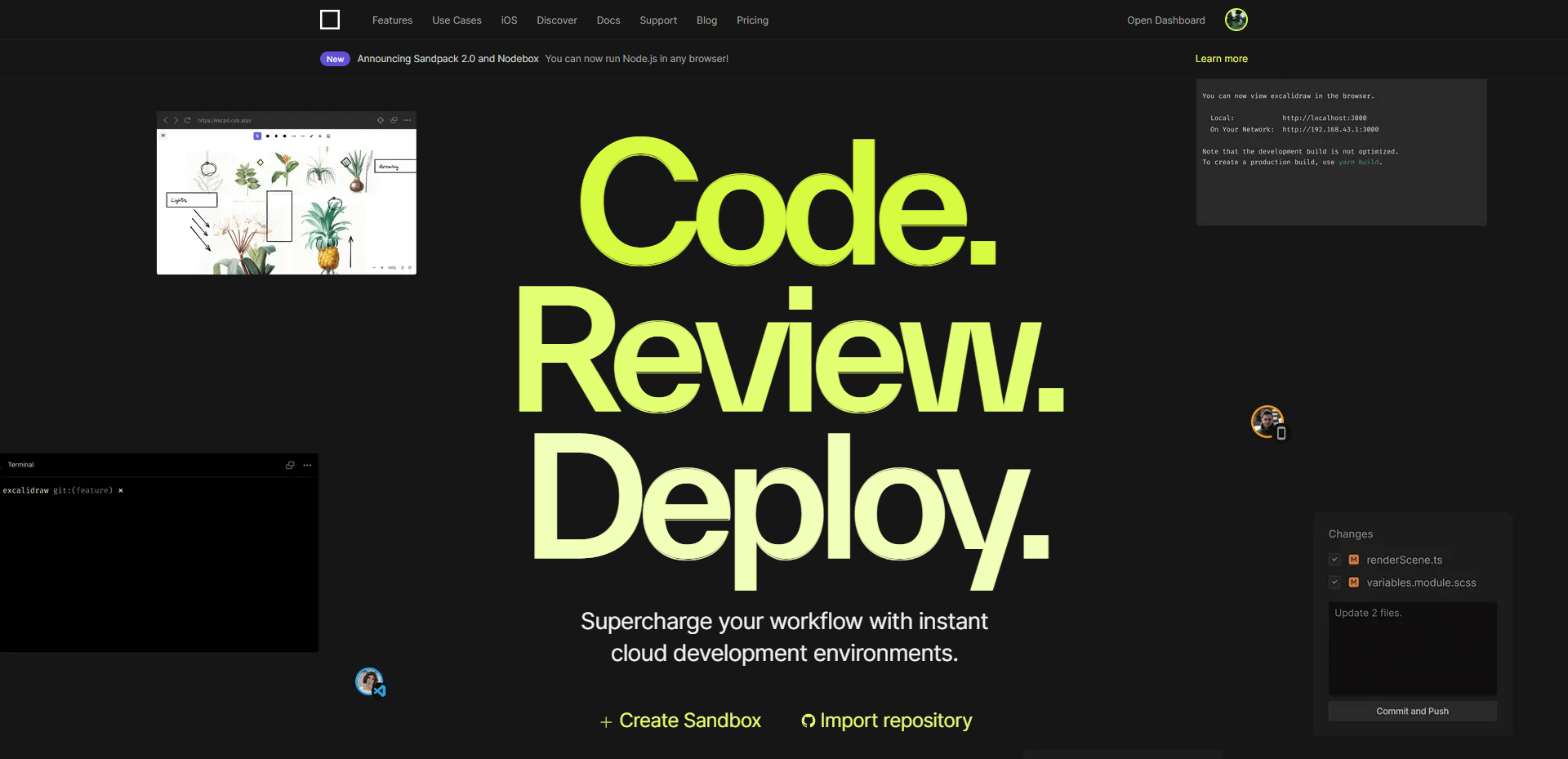Click the New badge in announcement bar
This screenshot has width=1568, height=759.
335,59
